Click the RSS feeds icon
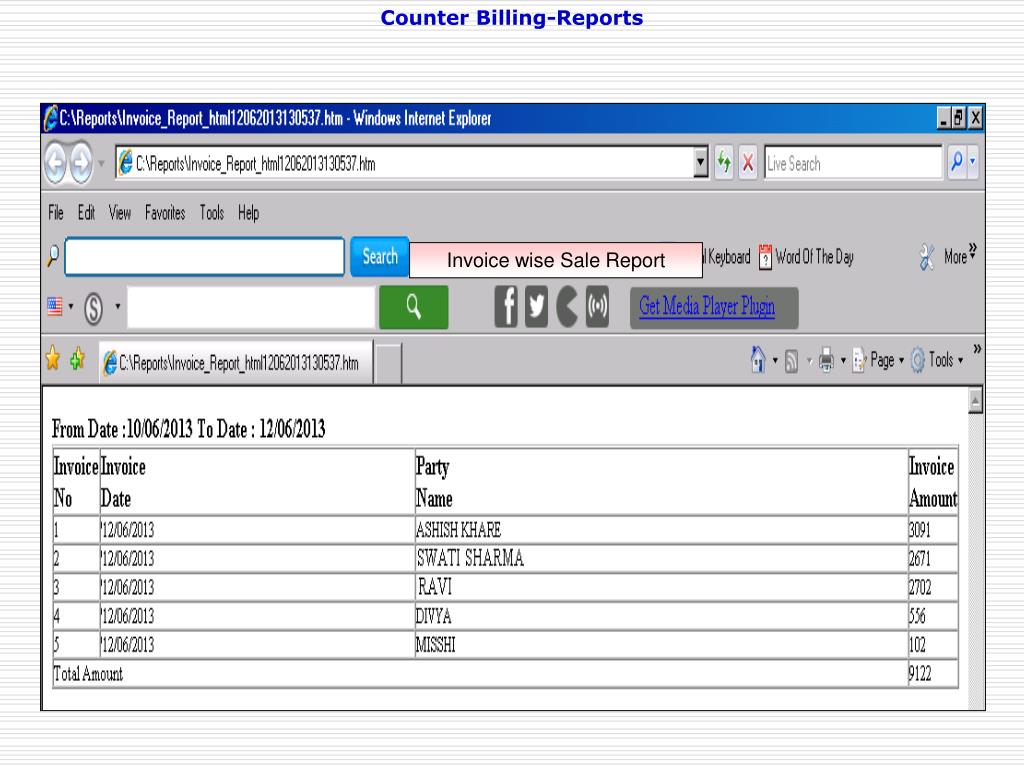The image size is (1024, 768). tap(792, 360)
